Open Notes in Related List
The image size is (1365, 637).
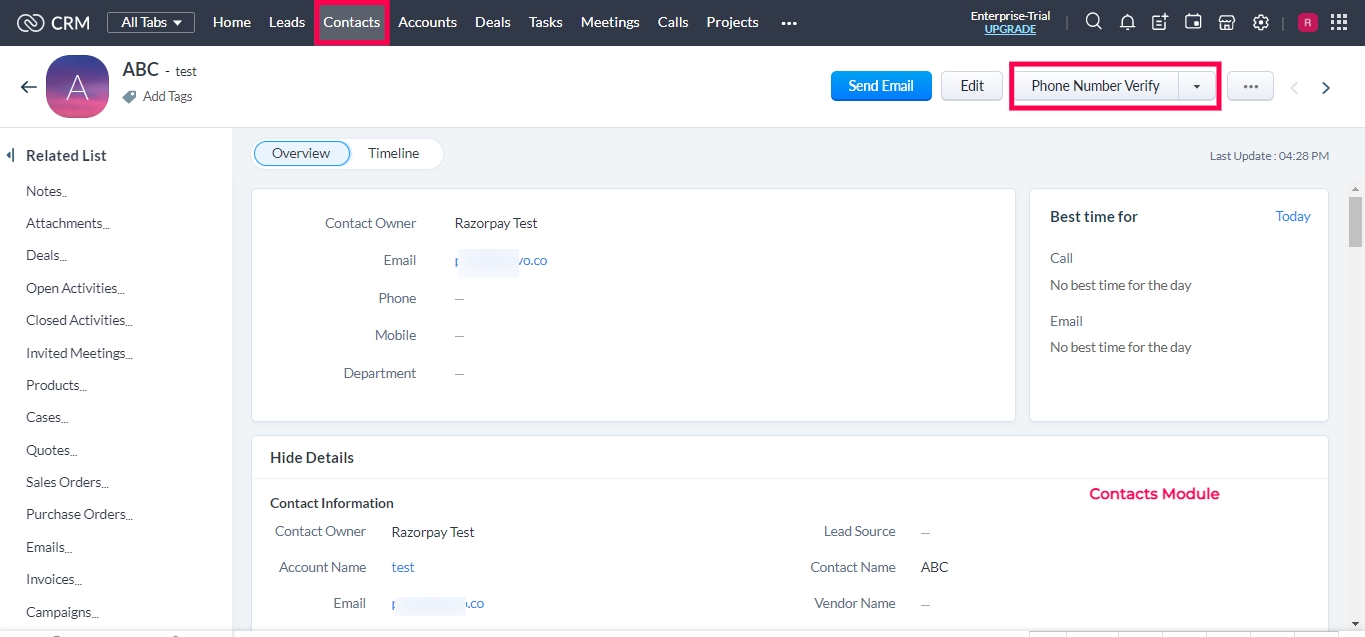(x=46, y=191)
